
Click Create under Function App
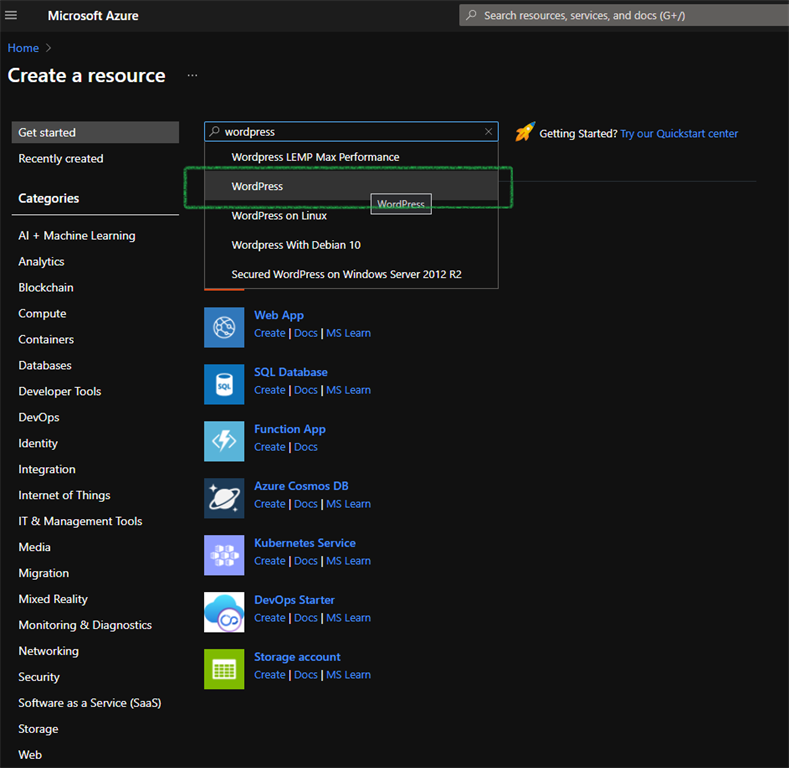270,447
